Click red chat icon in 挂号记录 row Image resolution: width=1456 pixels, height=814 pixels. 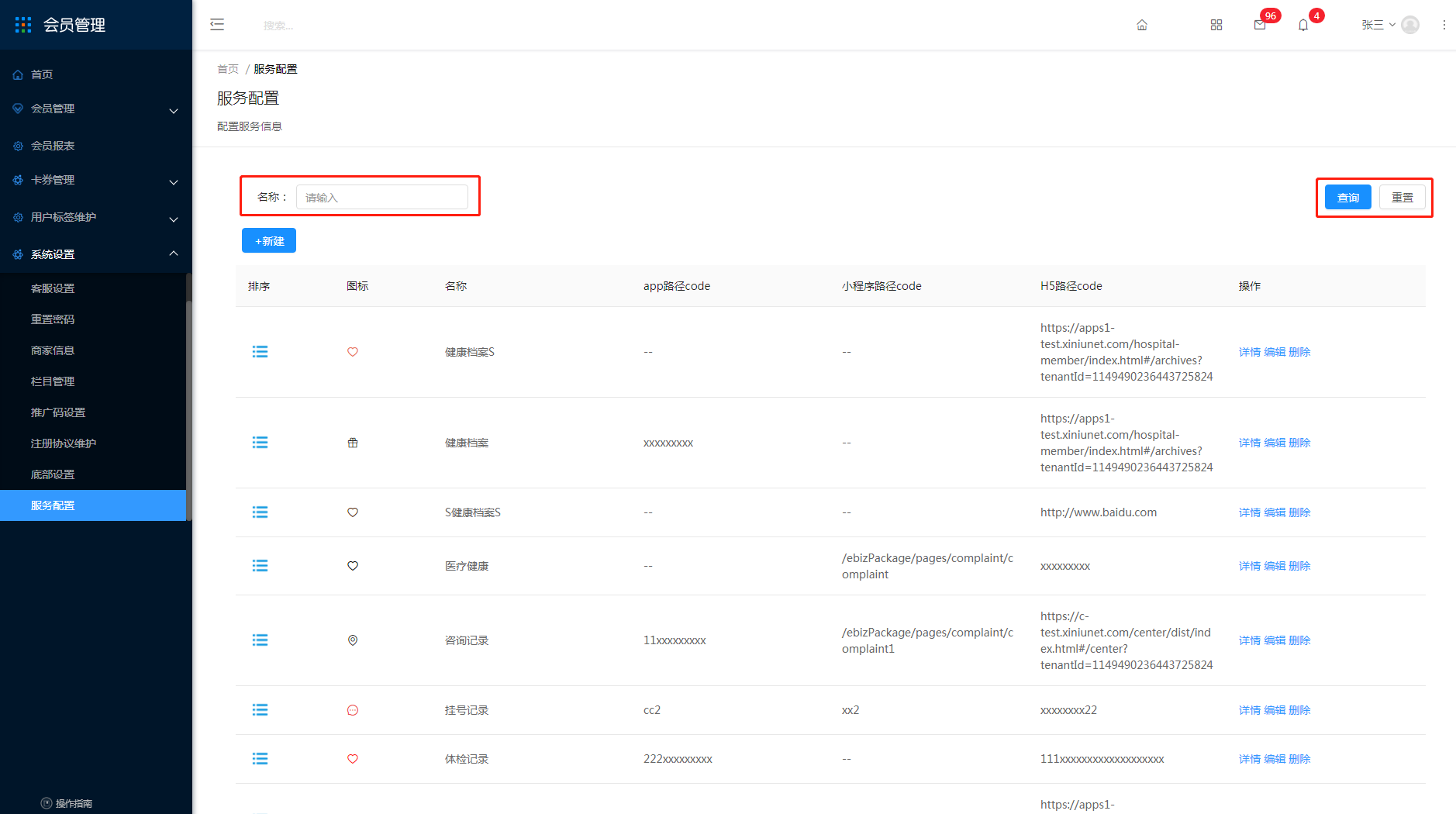[x=353, y=710]
